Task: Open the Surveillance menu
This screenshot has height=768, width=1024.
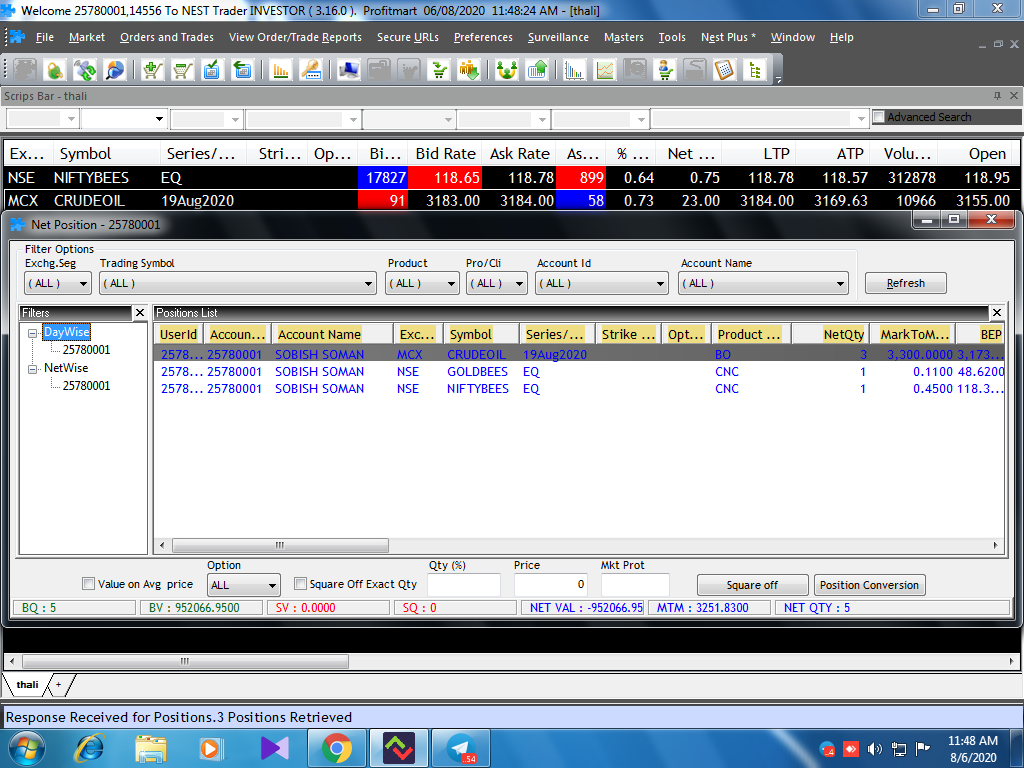Action: point(558,37)
